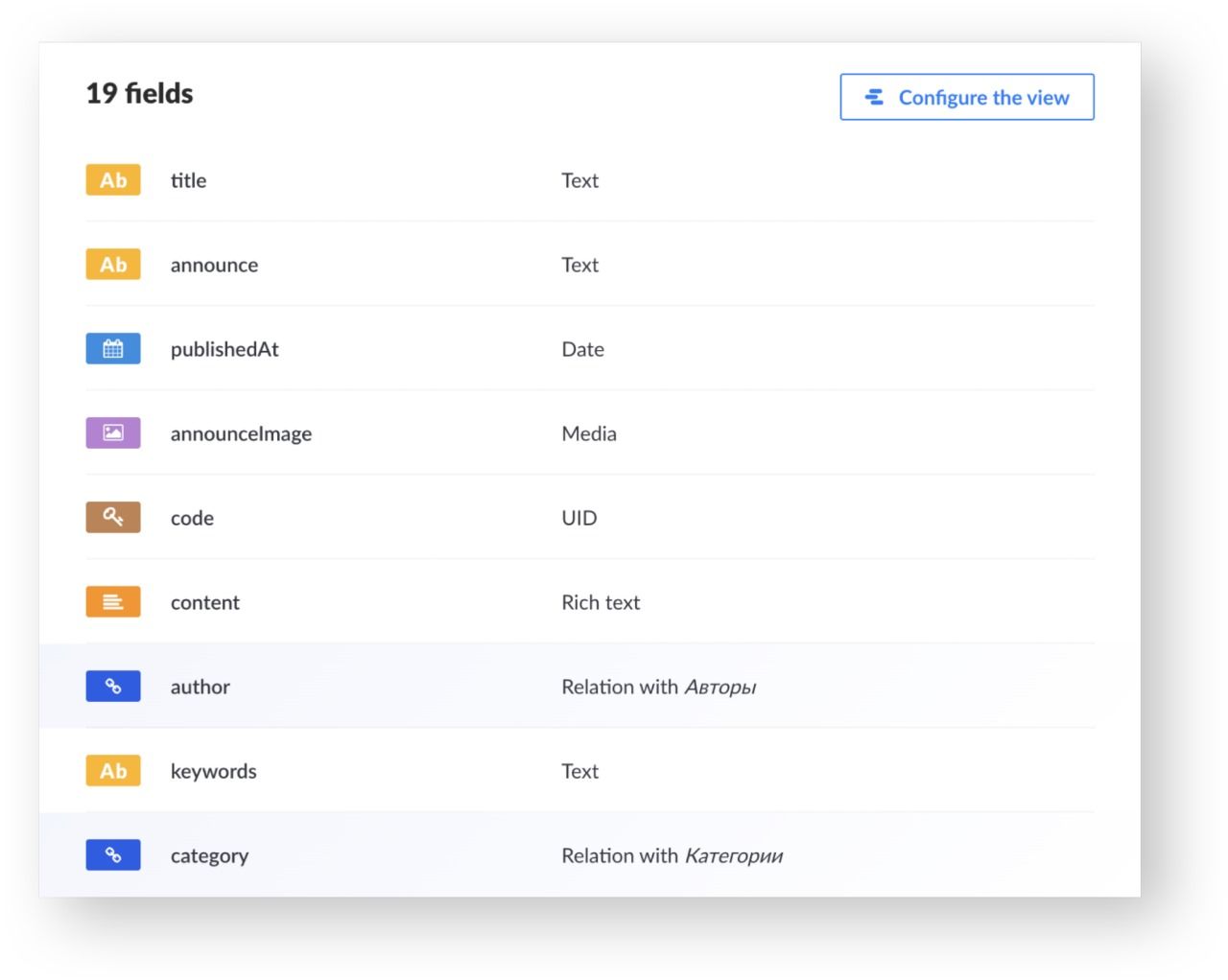The height and width of the screenshot is (980, 1228).
Task: Select the title field name
Action: pyautogui.click(x=188, y=180)
